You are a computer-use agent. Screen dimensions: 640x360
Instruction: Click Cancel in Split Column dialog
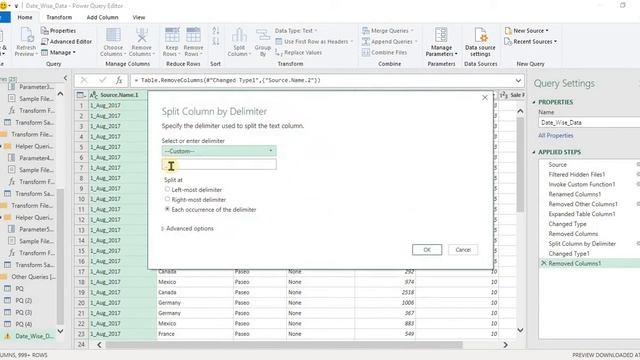point(463,250)
